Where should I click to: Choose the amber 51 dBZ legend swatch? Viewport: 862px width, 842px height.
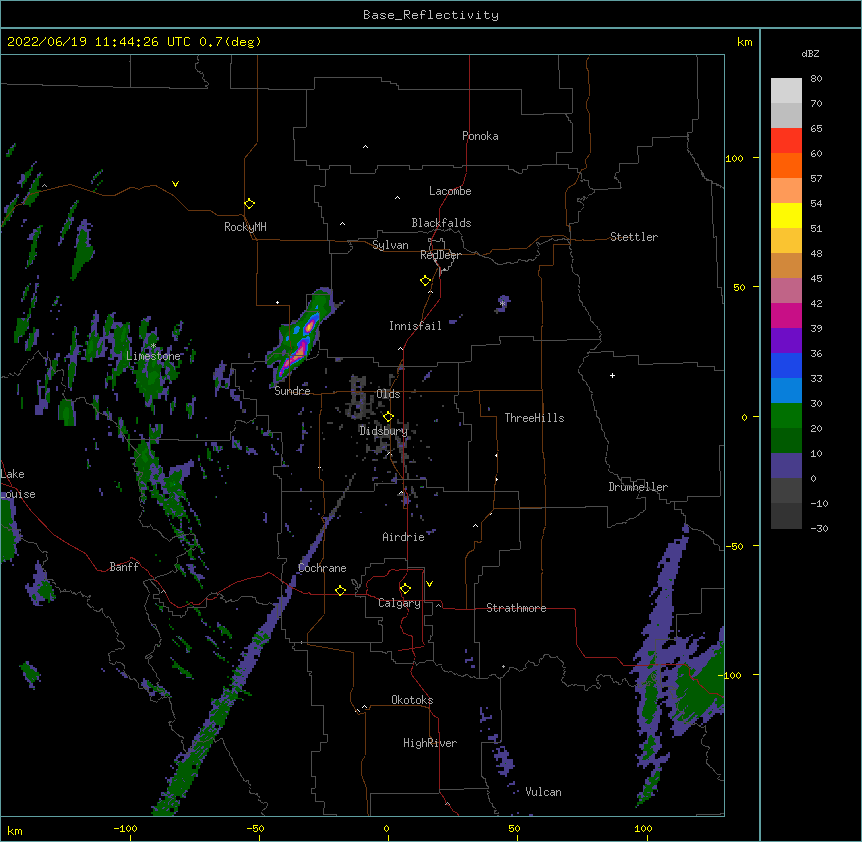click(x=786, y=241)
